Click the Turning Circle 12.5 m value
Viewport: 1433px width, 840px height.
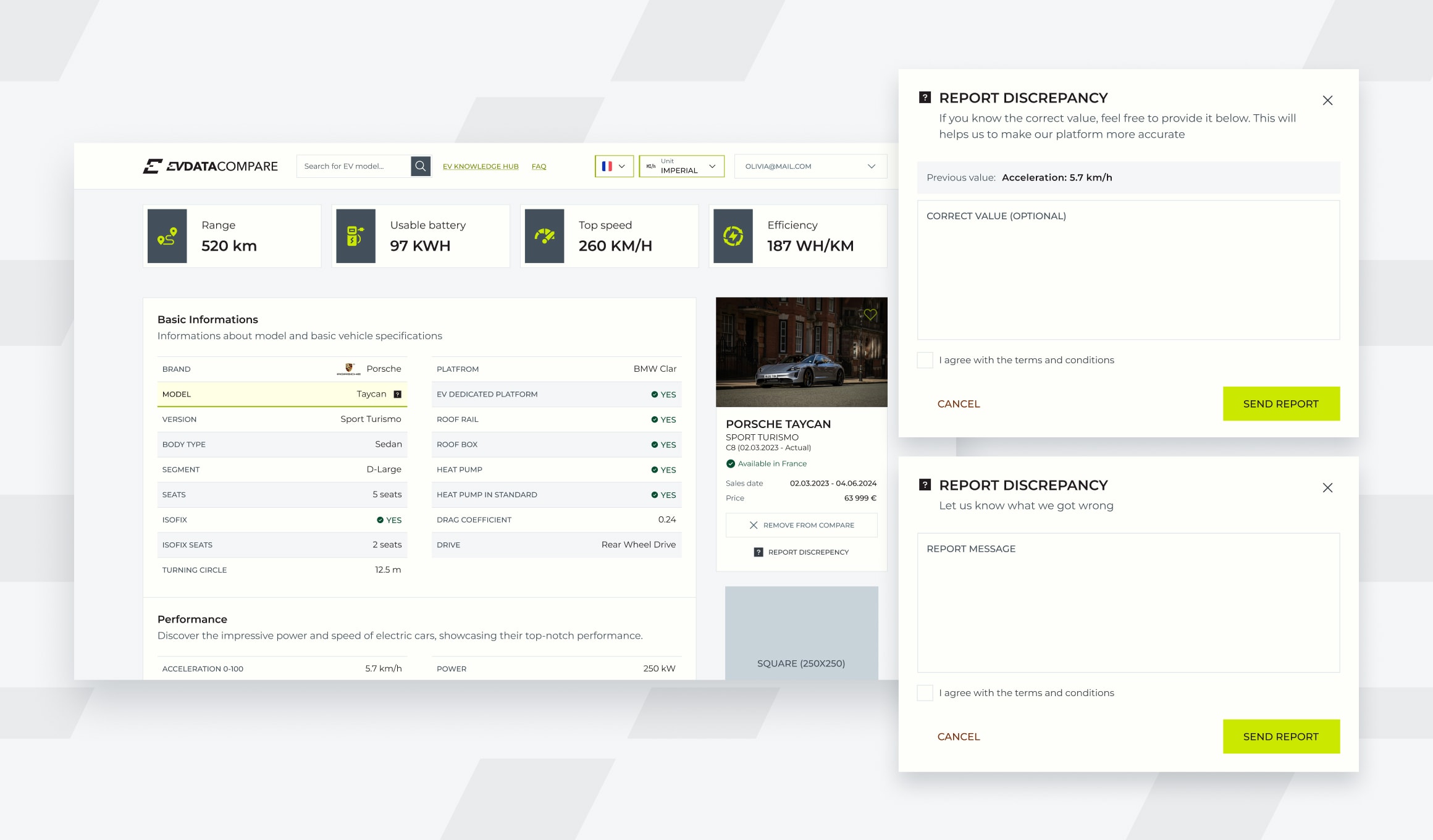388,569
